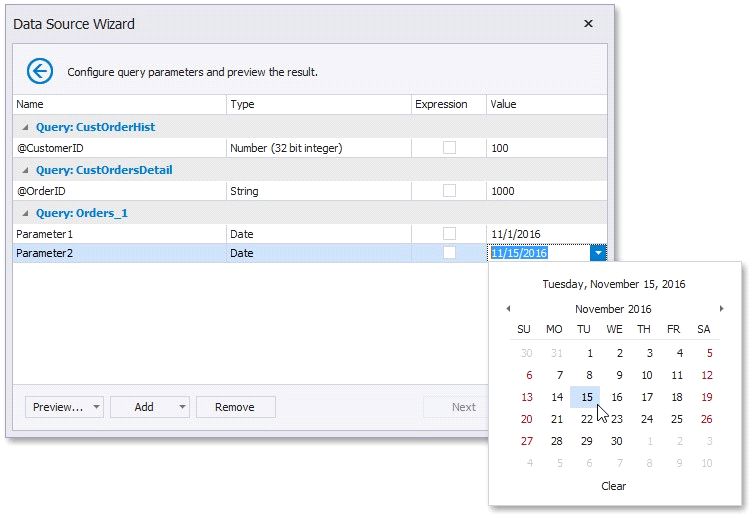Collapse the Query: Orders_1 group
The width and height of the screenshot is (753, 518).
25,213
